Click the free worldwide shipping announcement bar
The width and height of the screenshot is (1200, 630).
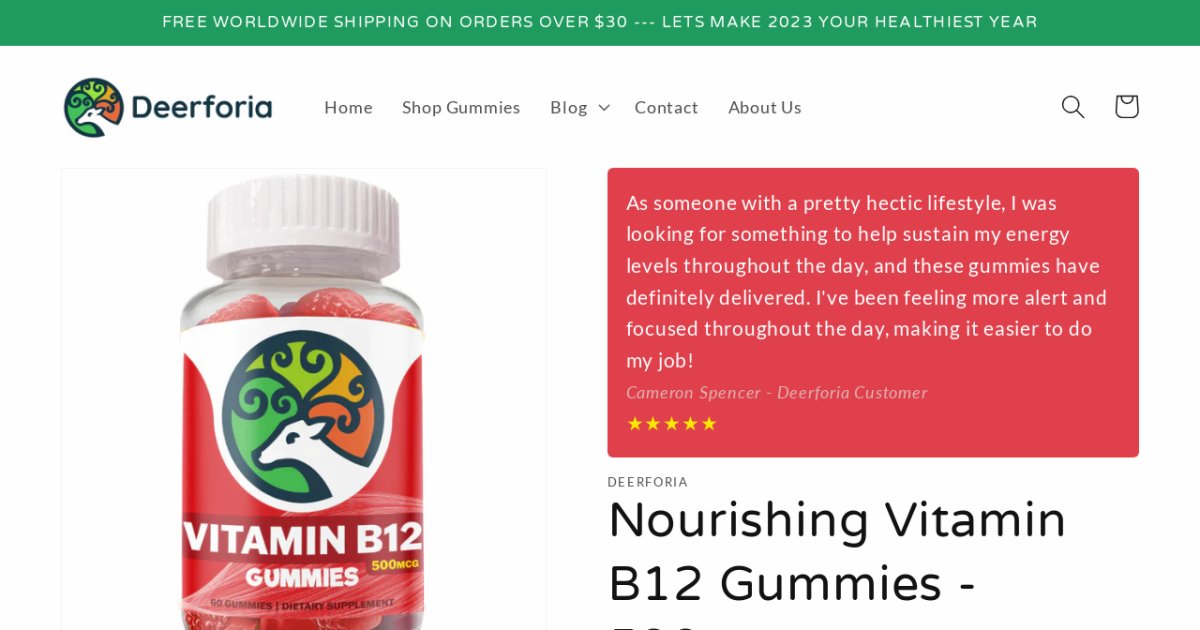[x=600, y=22]
